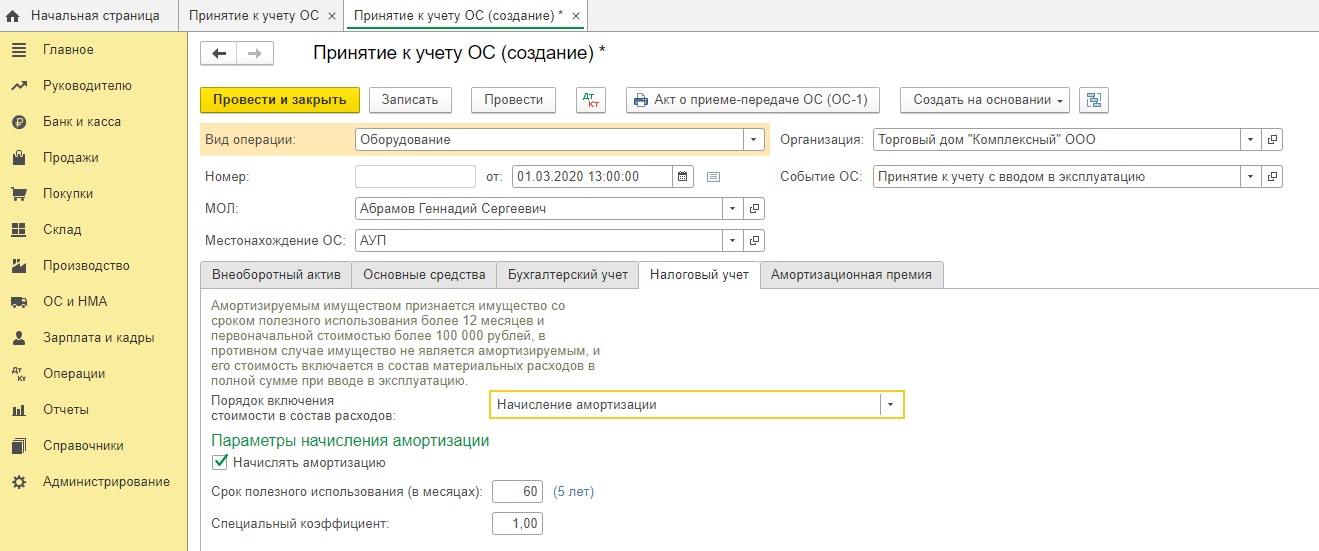Expand the Событие ОС dropdown arrow
Image resolution: width=1319 pixels, height=551 pixels.
coord(1250,177)
